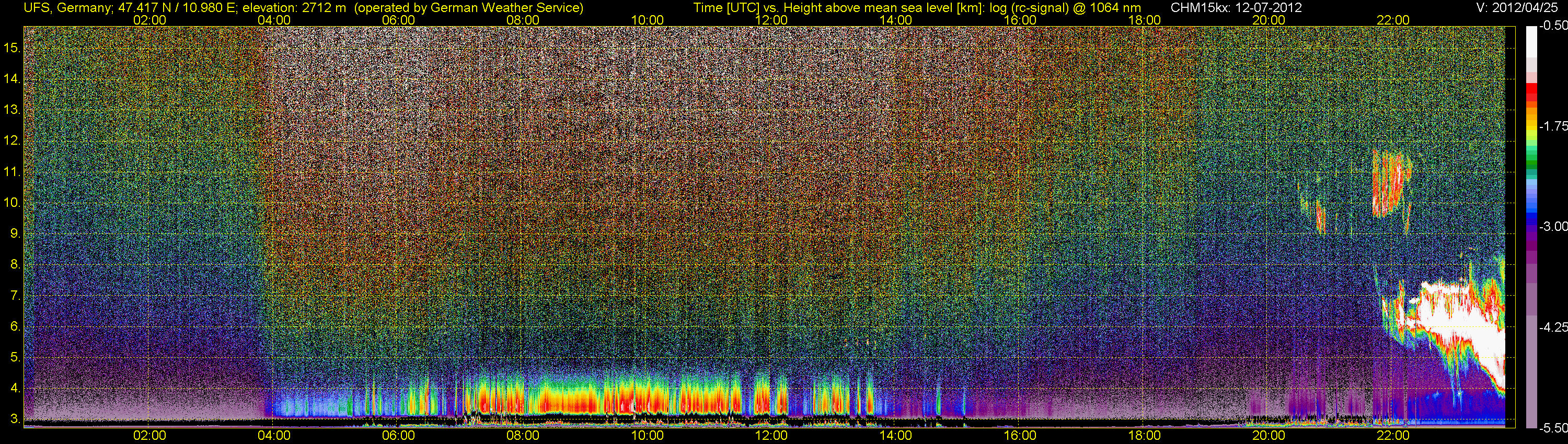
Task: Click the '11.' km height axis label
Action: 11,172
